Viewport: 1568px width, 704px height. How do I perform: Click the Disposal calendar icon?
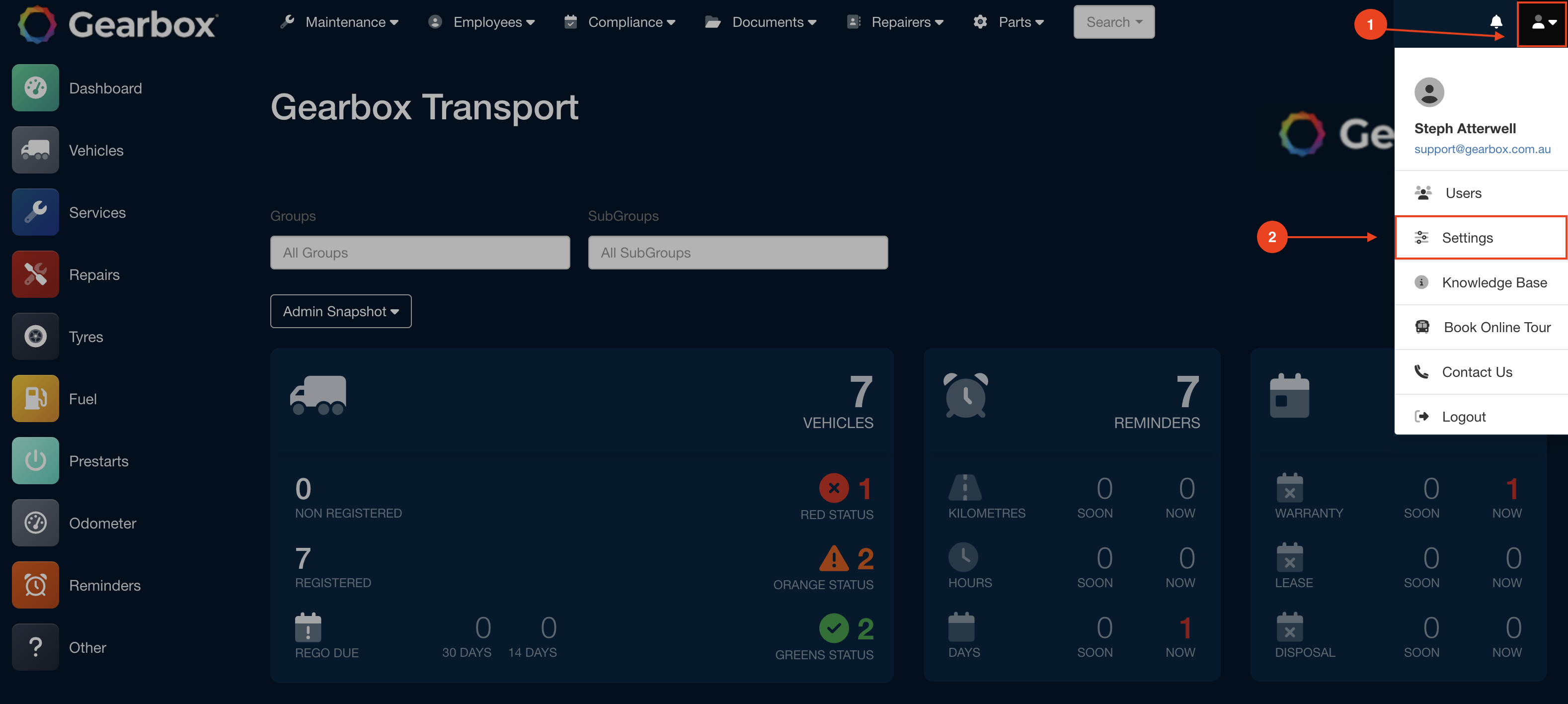(1289, 626)
